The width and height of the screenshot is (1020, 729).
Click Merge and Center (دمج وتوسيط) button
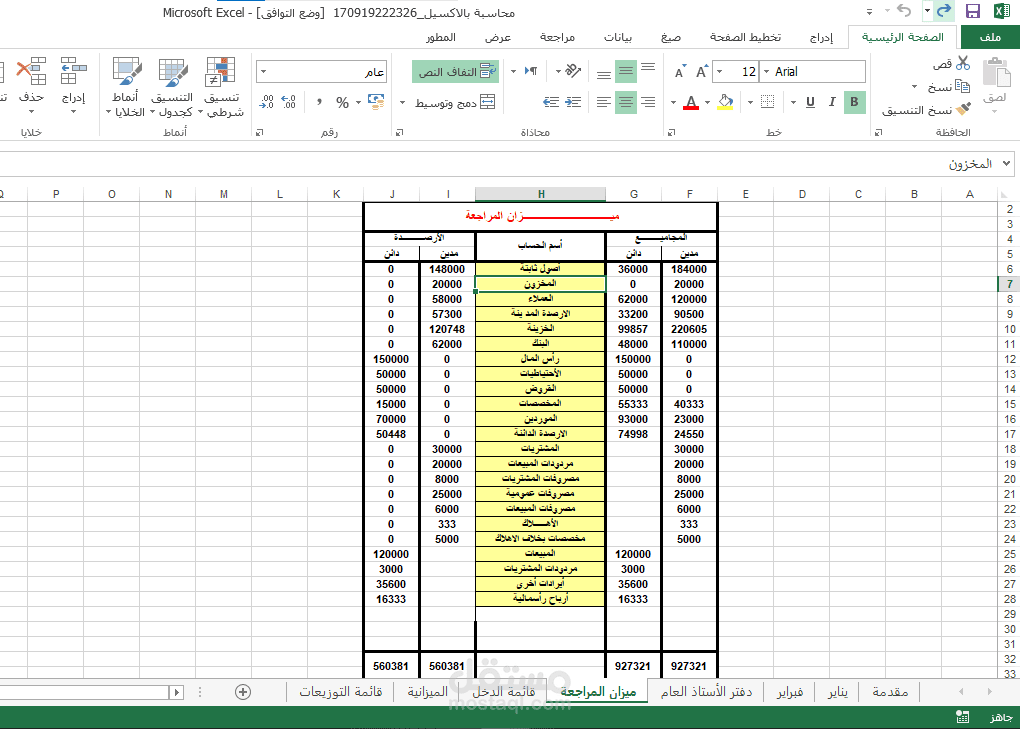click(x=455, y=102)
